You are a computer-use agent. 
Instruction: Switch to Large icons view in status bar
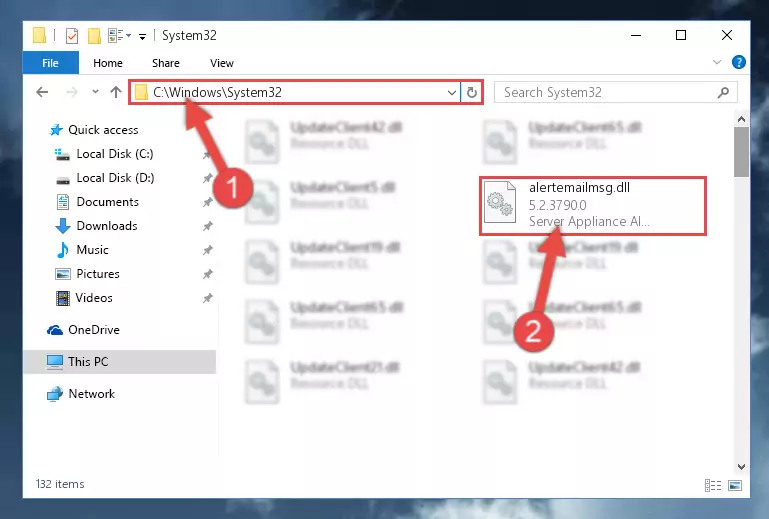click(x=735, y=485)
